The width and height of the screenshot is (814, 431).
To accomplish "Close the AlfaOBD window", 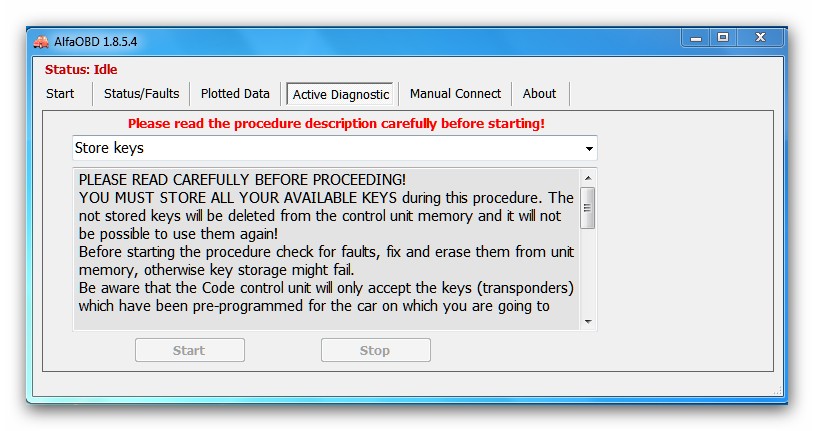I will coord(760,38).
